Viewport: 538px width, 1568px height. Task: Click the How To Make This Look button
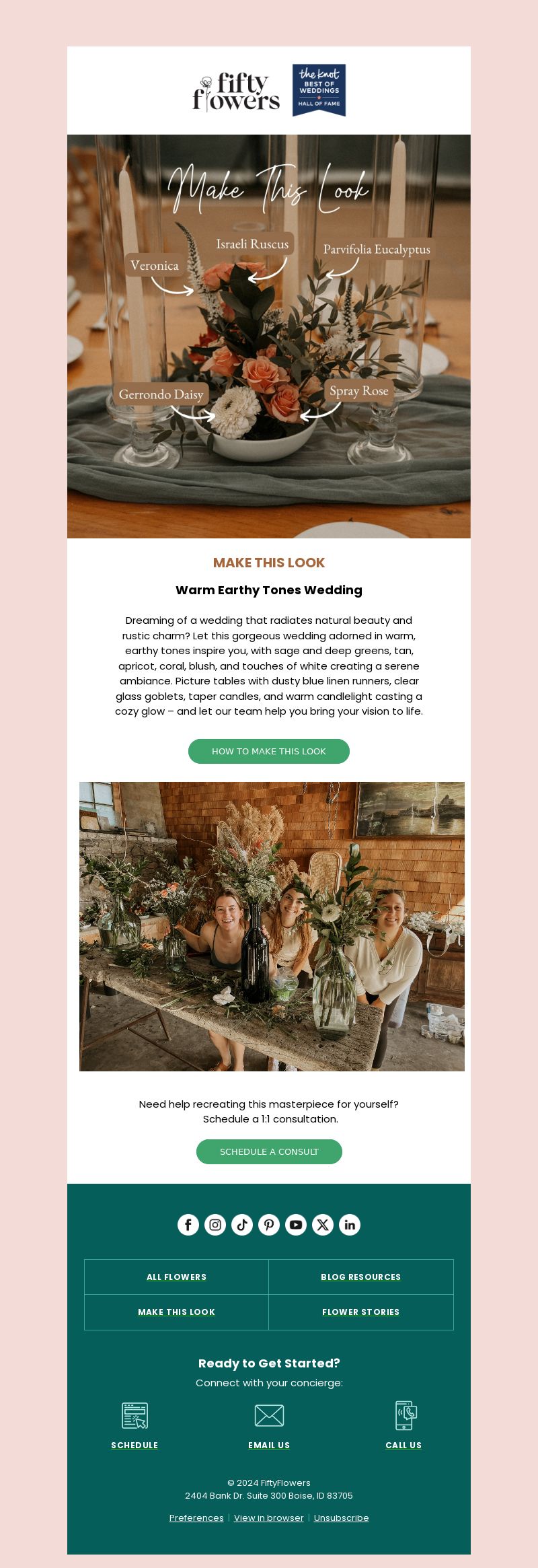point(269,751)
